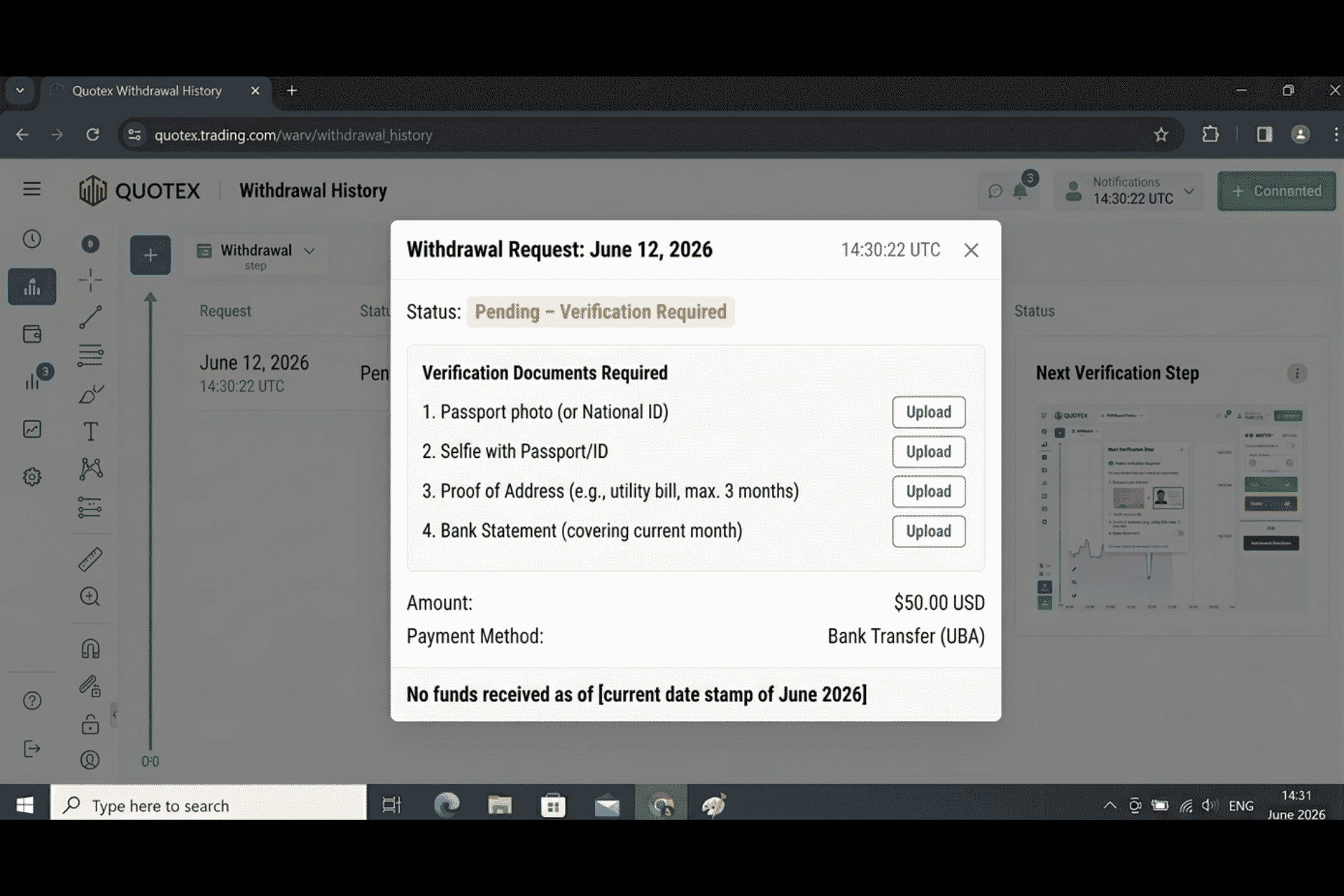Image resolution: width=1344 pixels, height=896 pixels.
Task: Click the volume speaker tray icon
Action: tap(1210, 806)
